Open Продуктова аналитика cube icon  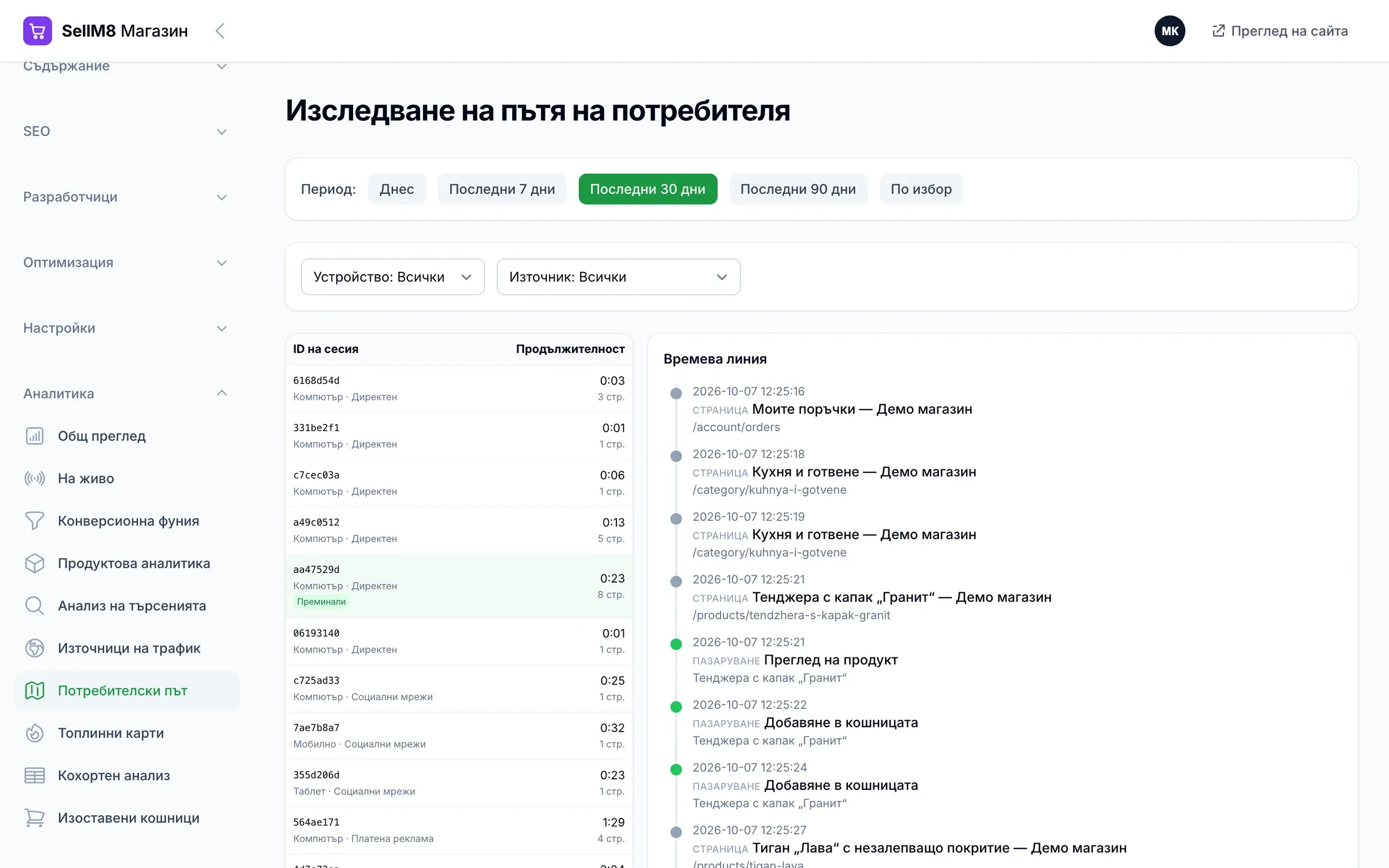[35, 563]
